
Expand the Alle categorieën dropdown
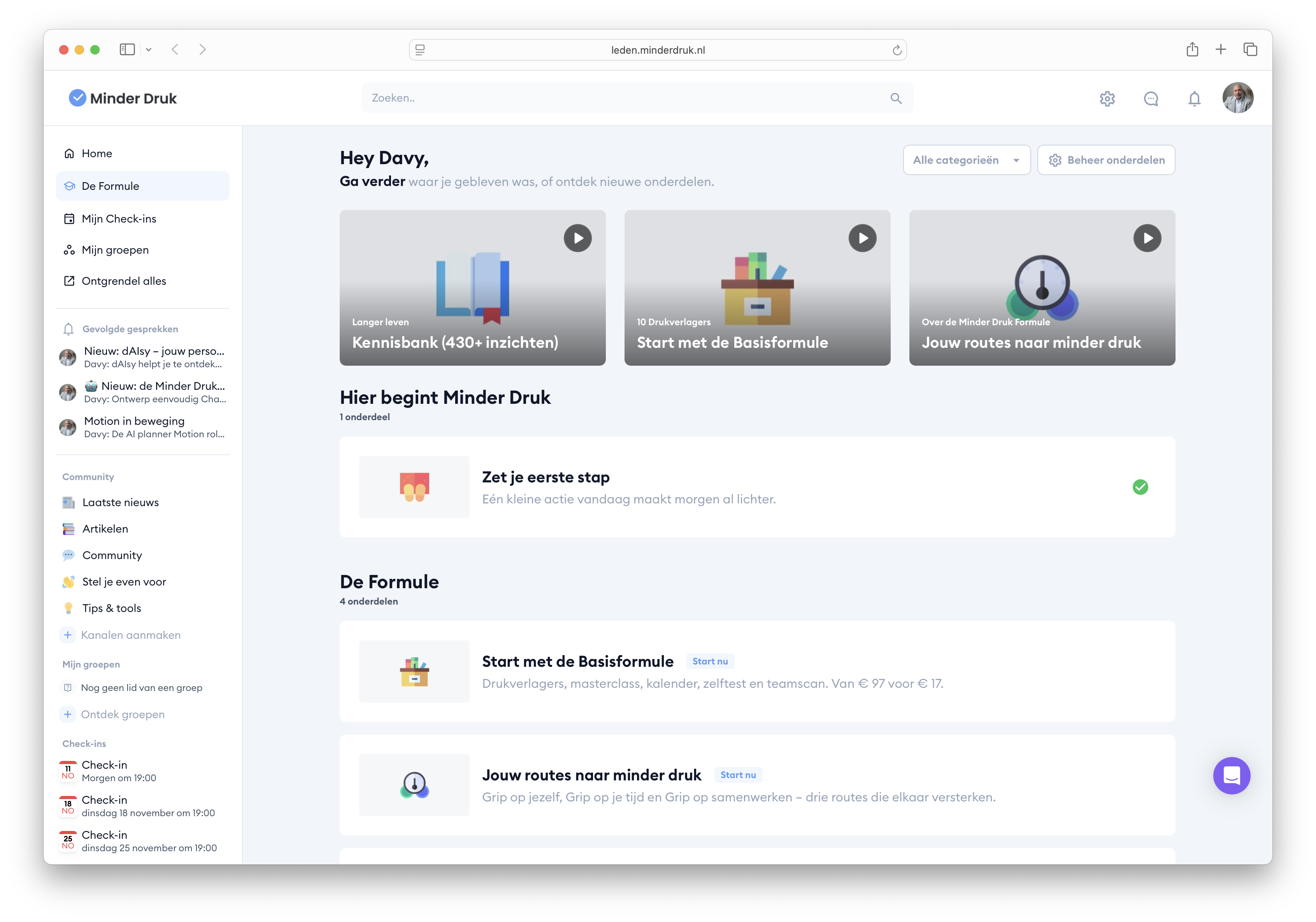(x=966, y=160)
